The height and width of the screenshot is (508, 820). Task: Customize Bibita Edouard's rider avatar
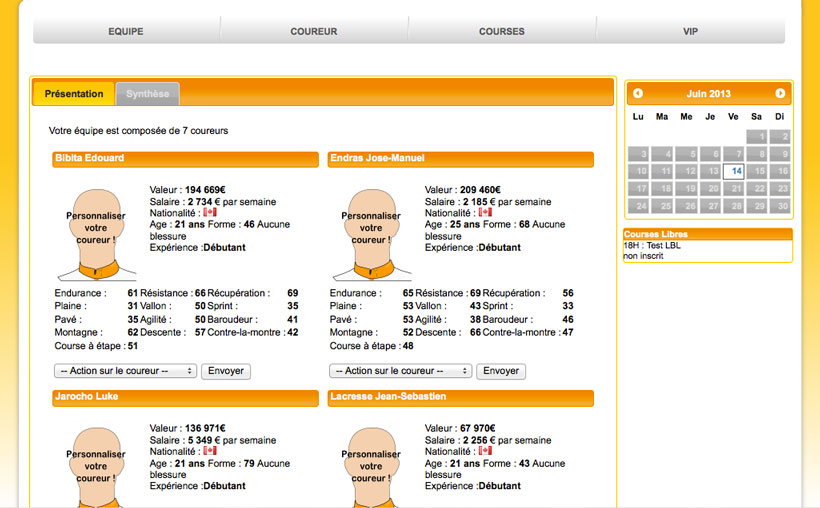pos(96,234)
